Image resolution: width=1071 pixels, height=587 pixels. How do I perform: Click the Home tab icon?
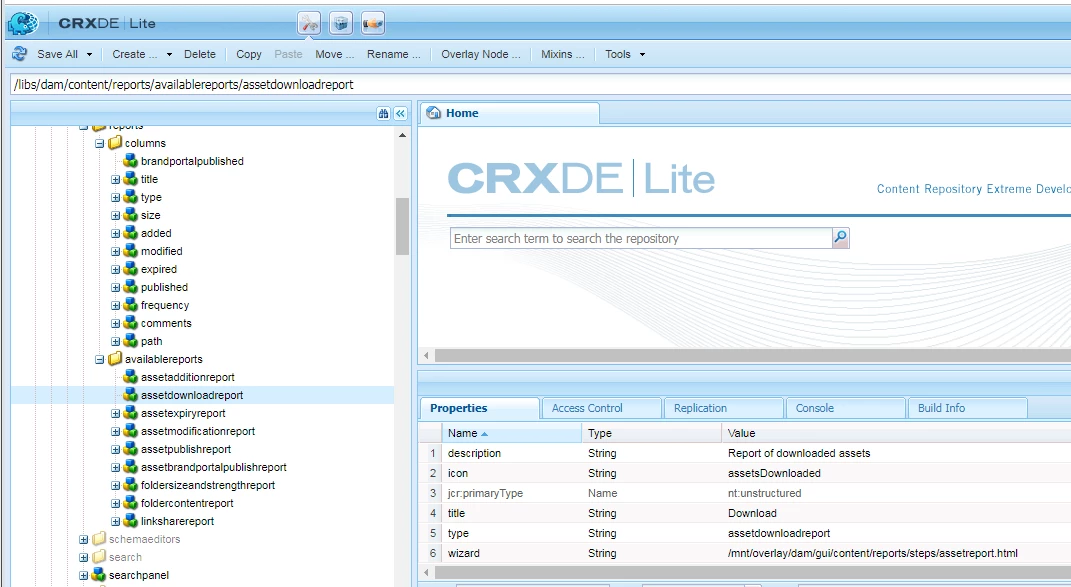433,113
